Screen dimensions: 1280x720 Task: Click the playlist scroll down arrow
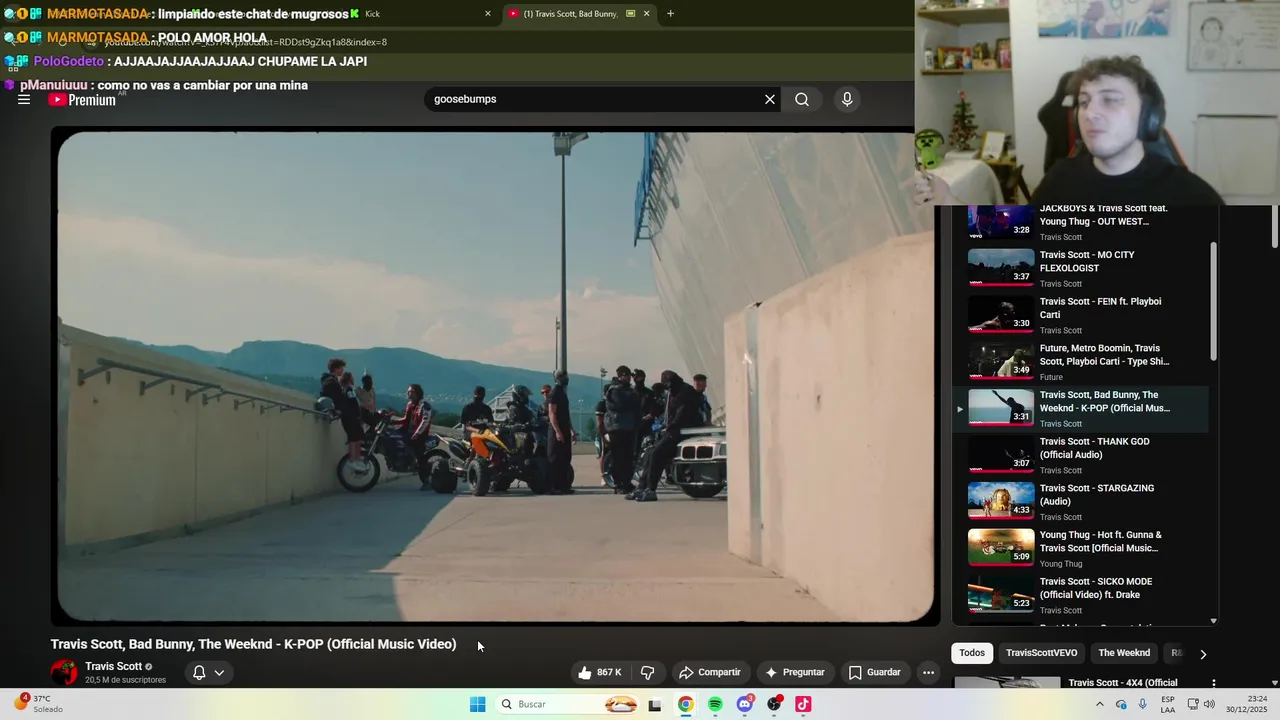click(1214, 621)
